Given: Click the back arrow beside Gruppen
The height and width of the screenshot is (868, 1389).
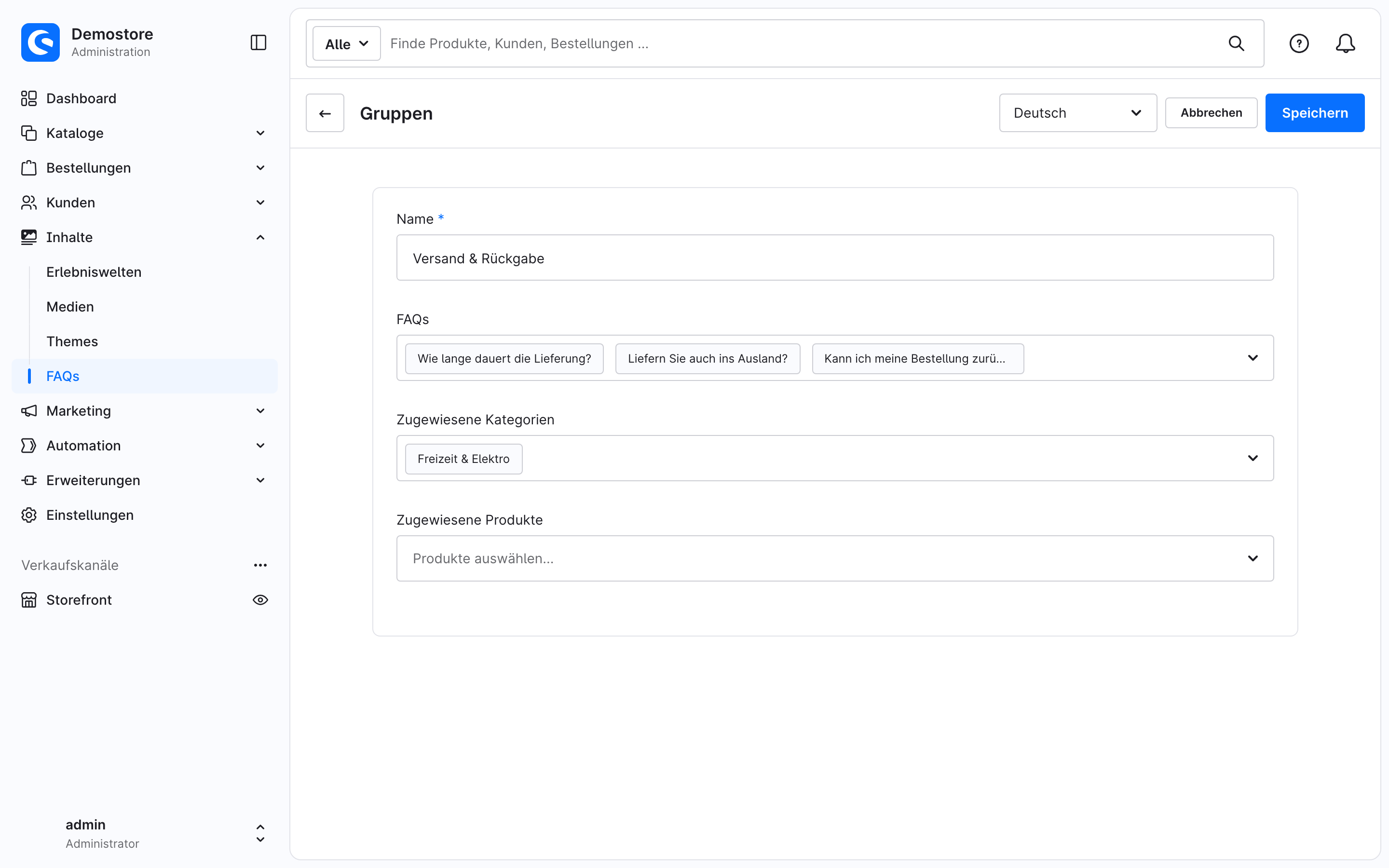Looking at the screenshot, I should (325, 113).
